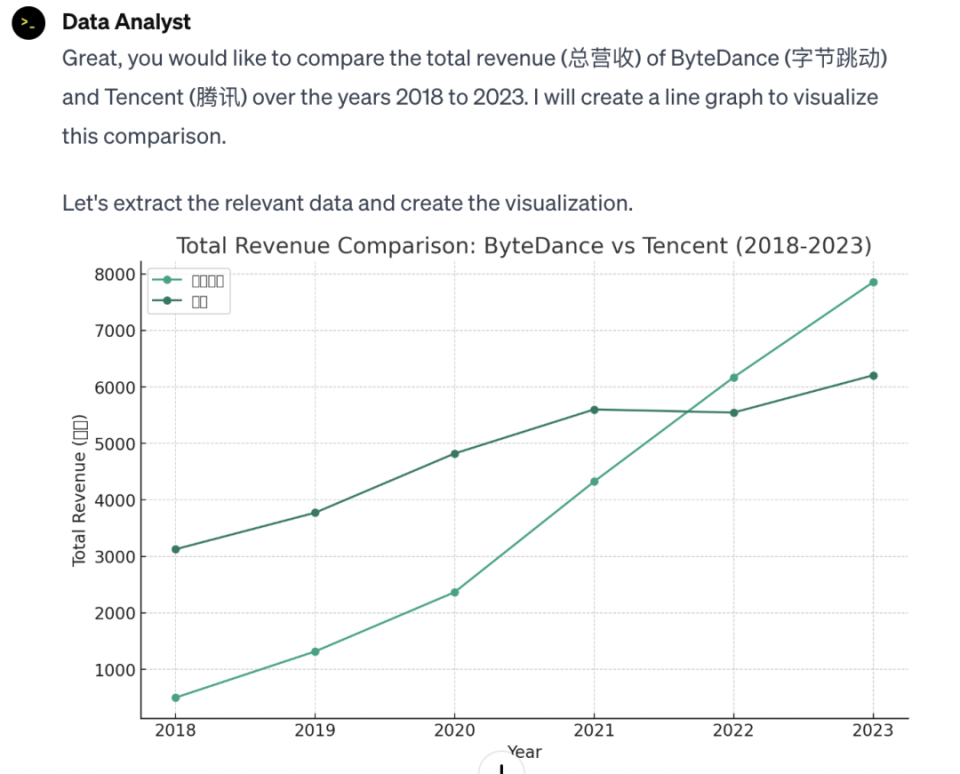Click the scroll-down arrow button below chart
Viewport: 960px width, 774px height.
[501, 765]
